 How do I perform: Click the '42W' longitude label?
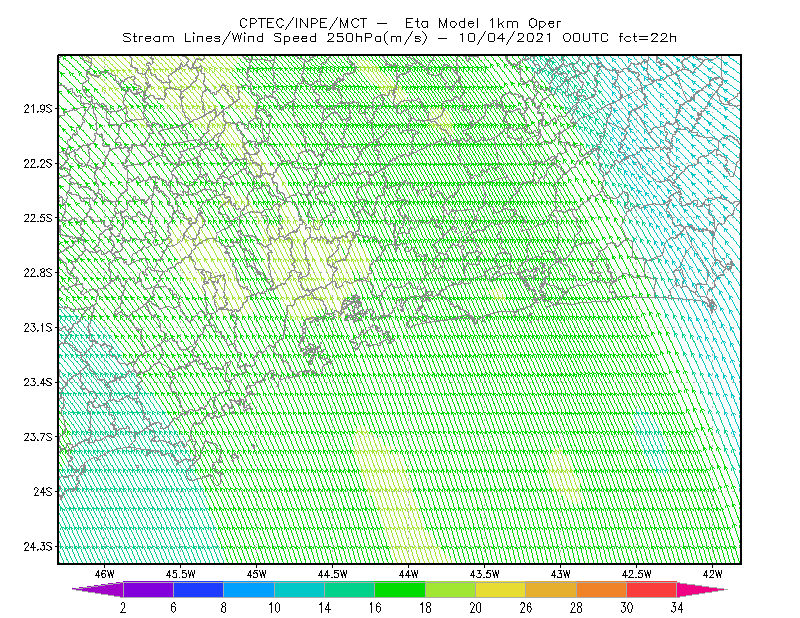[713, 574]
